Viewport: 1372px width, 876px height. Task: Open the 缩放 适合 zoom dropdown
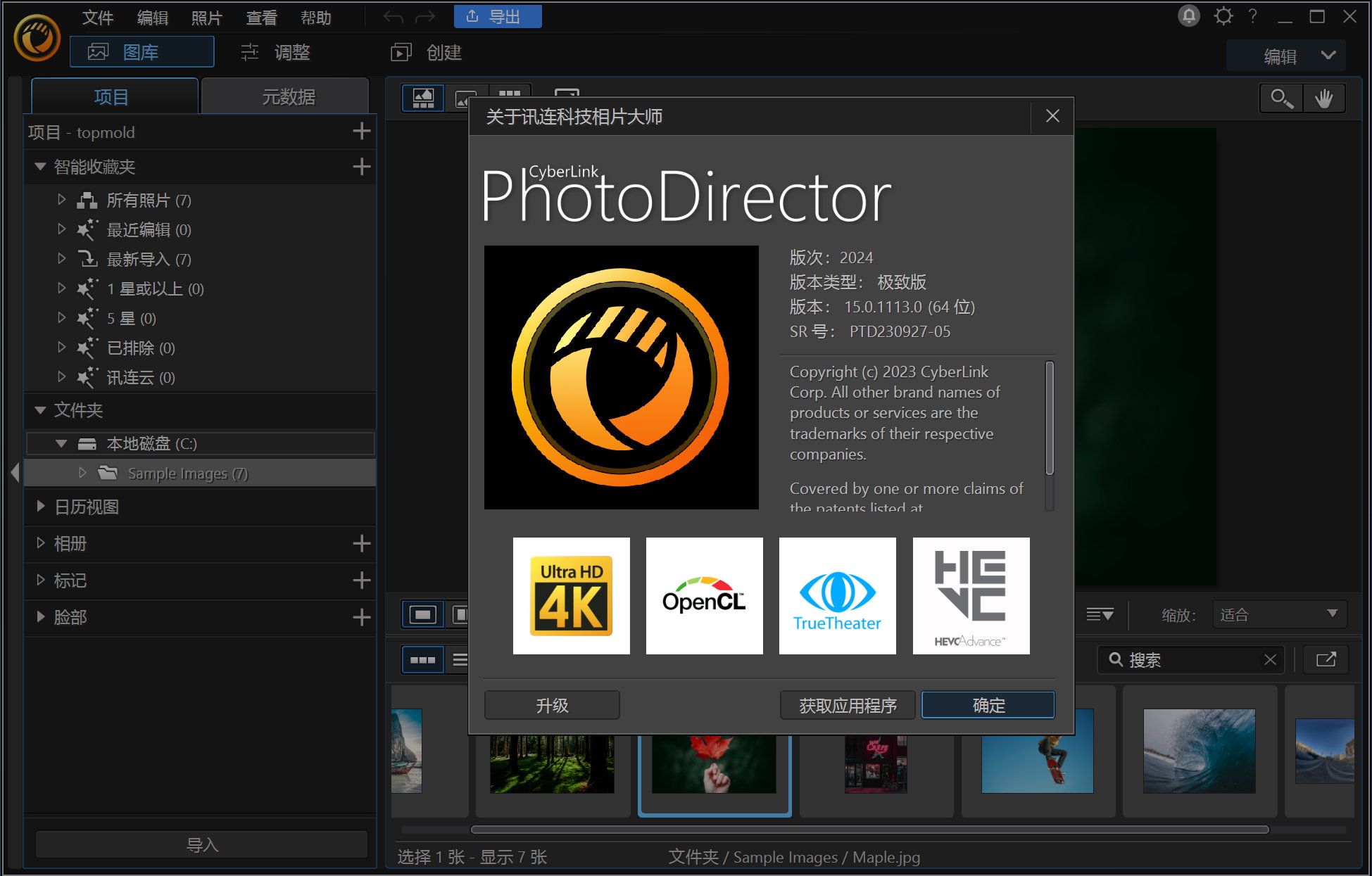[x=1280, y=615]
